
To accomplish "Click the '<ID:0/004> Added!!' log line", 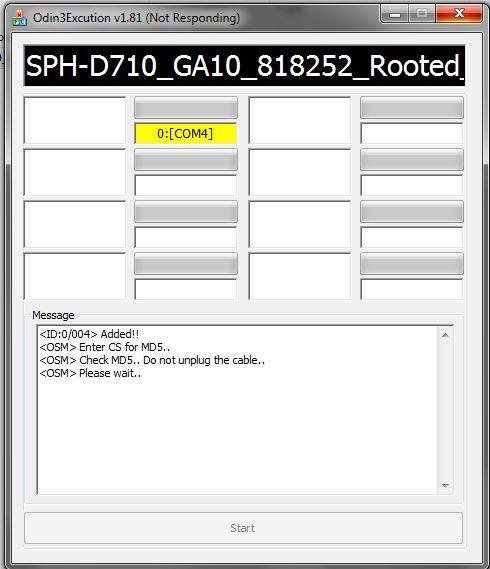I will 89,334.
